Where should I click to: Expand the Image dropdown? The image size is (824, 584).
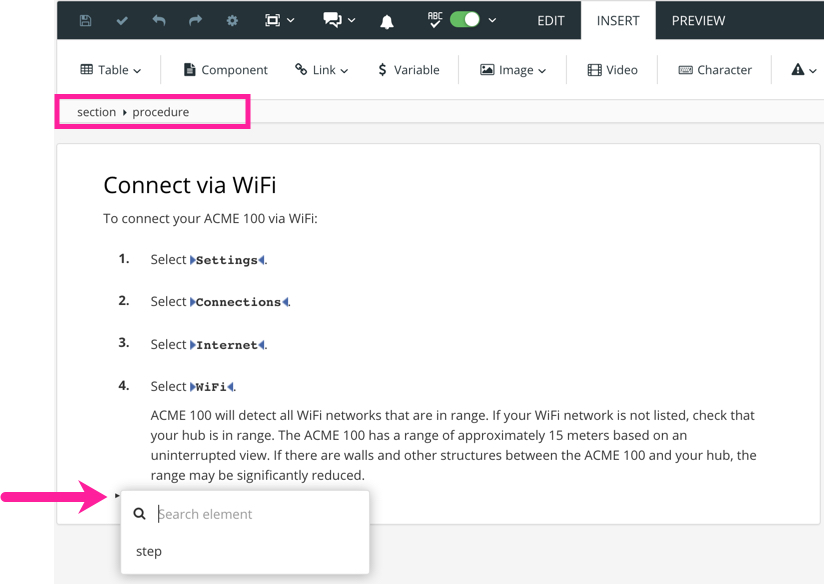click(x=512, y=69)
